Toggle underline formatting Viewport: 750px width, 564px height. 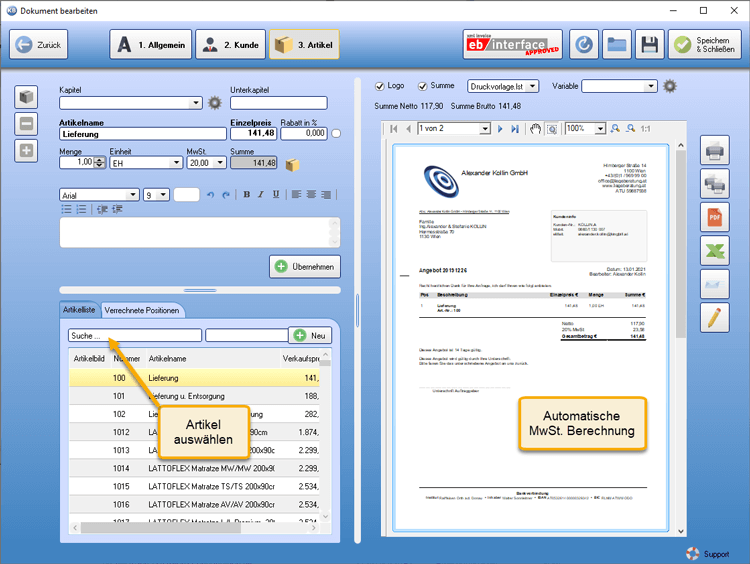tap(276, 194)
